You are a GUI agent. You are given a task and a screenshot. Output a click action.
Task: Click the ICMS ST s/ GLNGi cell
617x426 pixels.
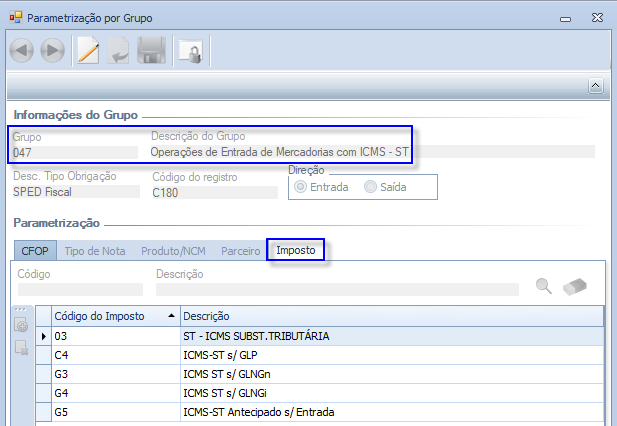click(x=392, y=393)
